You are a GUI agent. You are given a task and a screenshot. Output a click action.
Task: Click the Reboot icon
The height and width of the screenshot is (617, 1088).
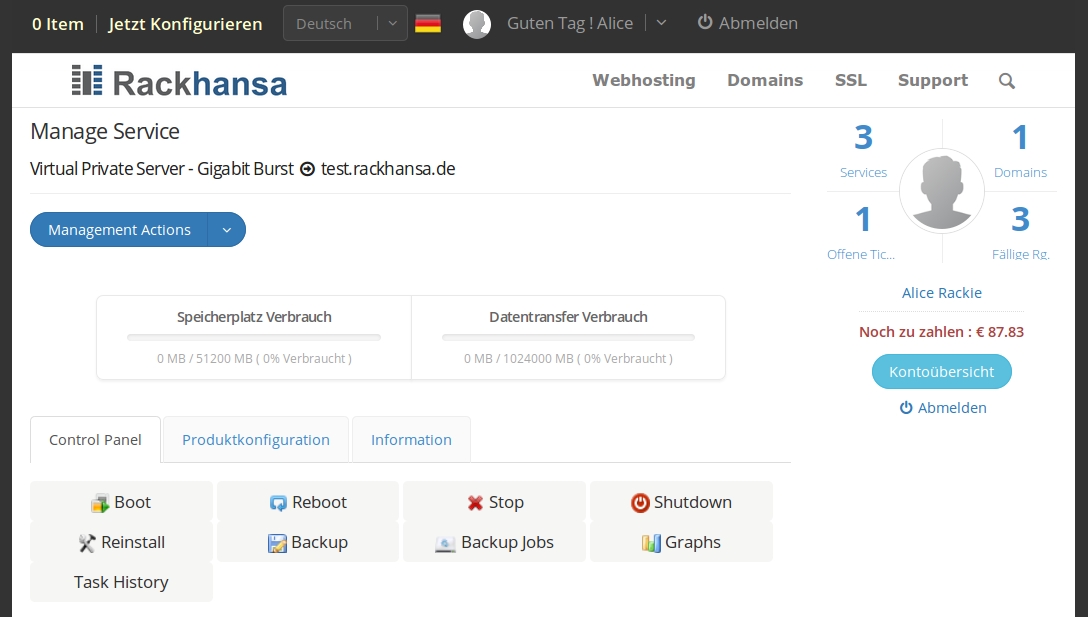tap(278, 503)
